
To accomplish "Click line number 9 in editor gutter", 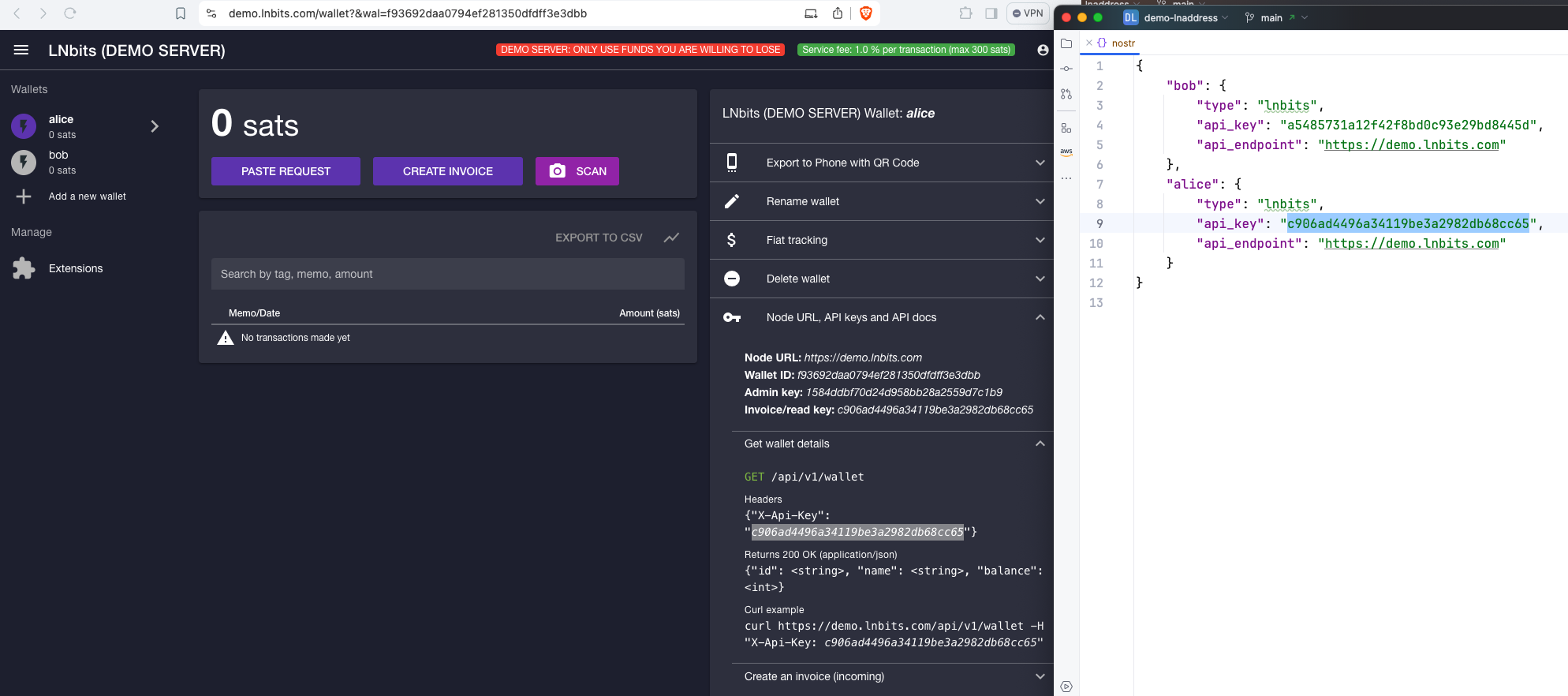I will (x=1099, y=224).
